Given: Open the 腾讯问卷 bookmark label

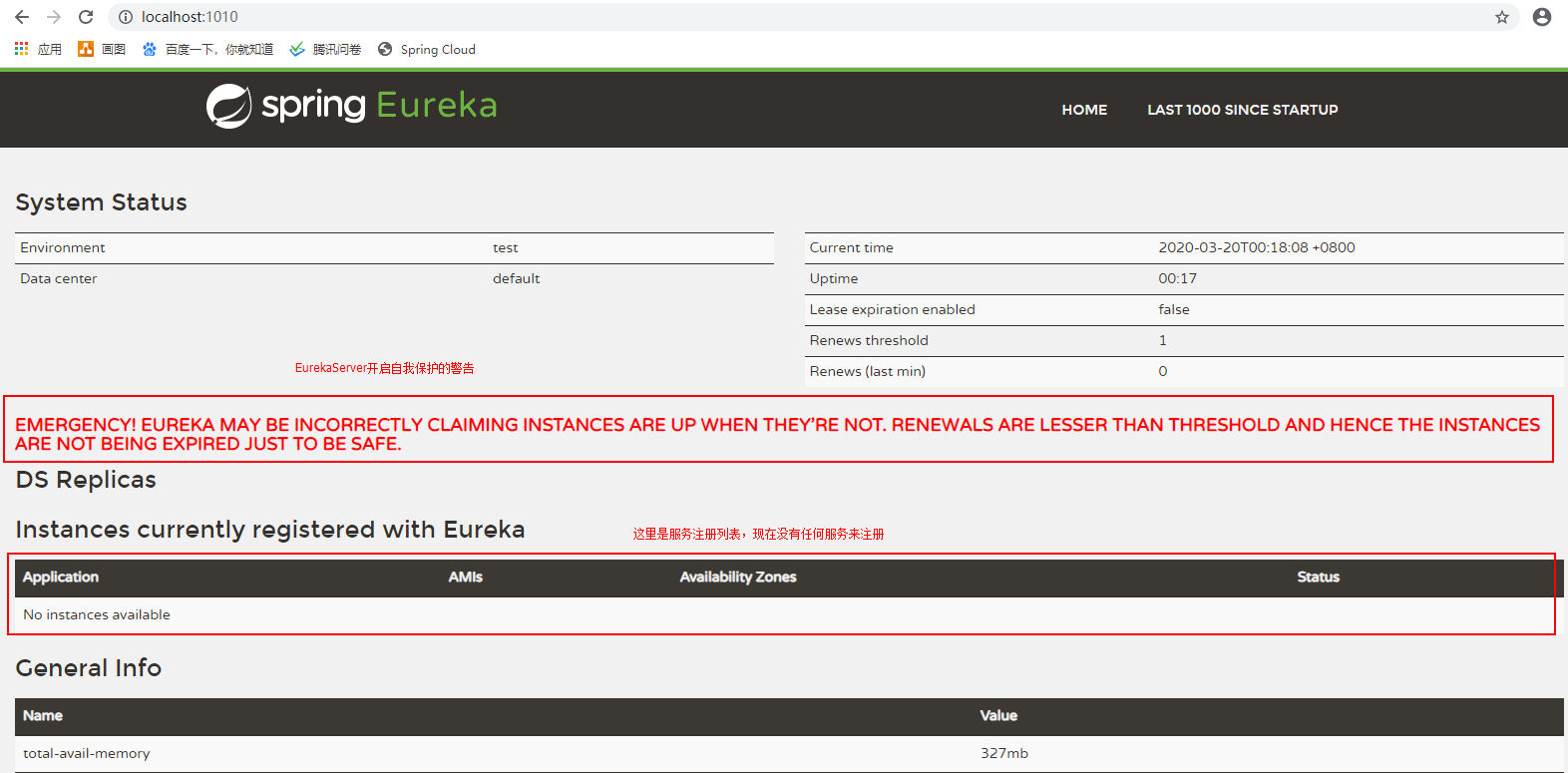Looking at the screenshot, I should (337, 49).
